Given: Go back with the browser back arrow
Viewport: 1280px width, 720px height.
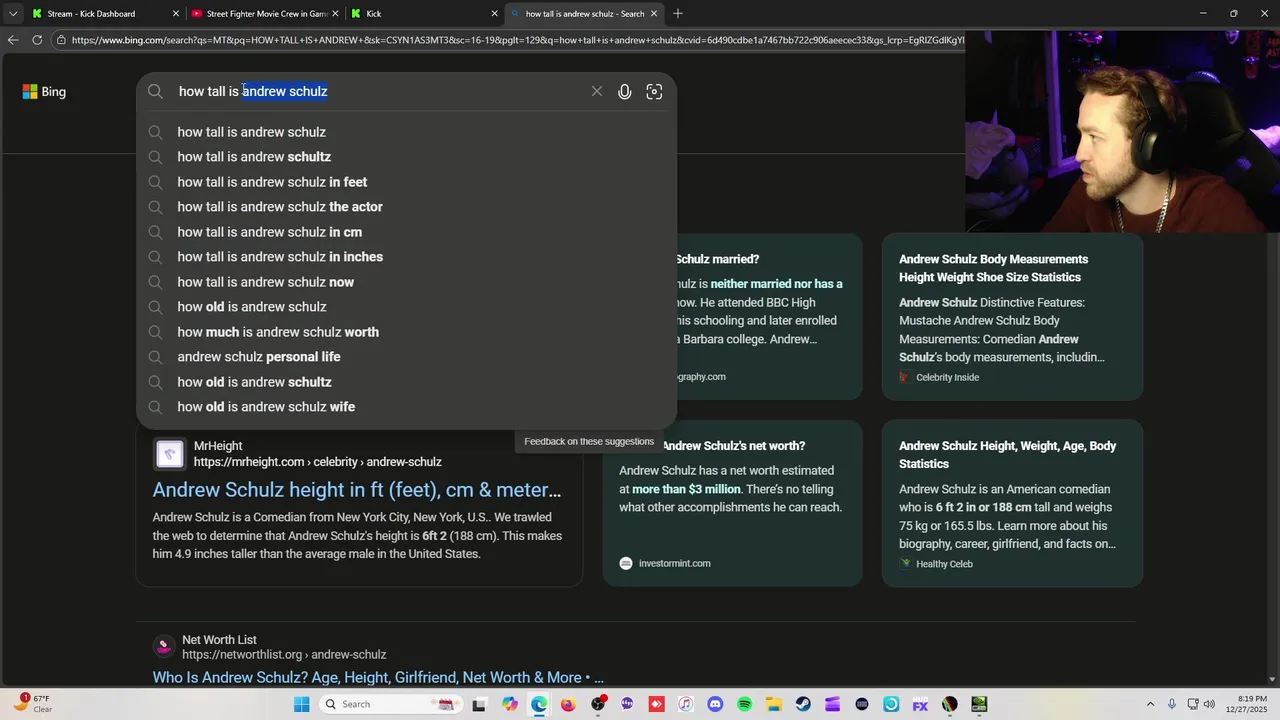Looking at the screenshot, I should pyautogui.click(x=12, y=40).
